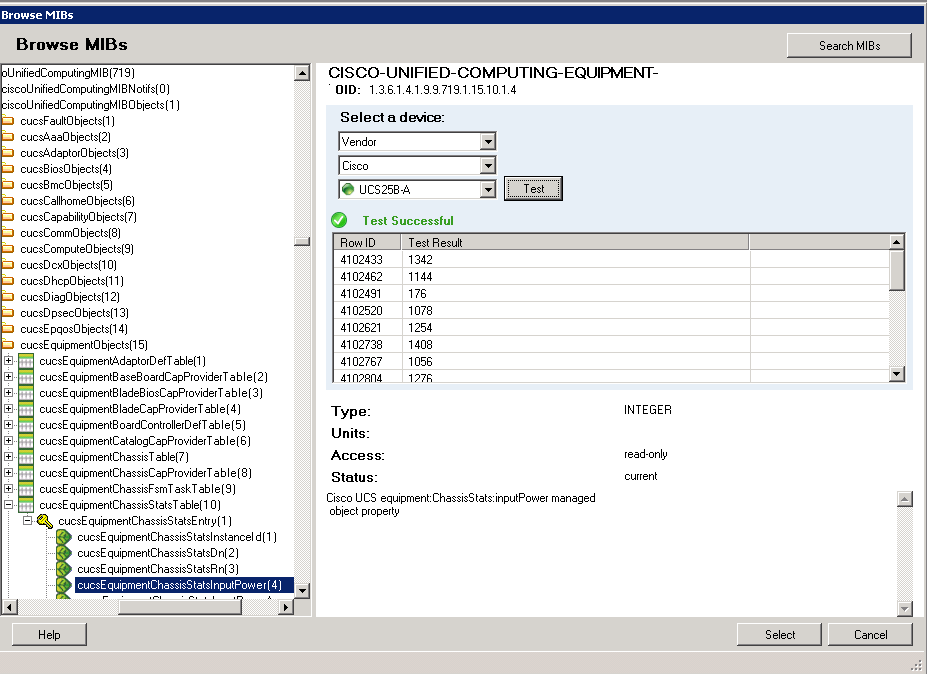Viewport: 927px width, 674px height.
Task: Click the cucsCapabilityObjects(7) folder icon
Action: [x=8, y=216]
